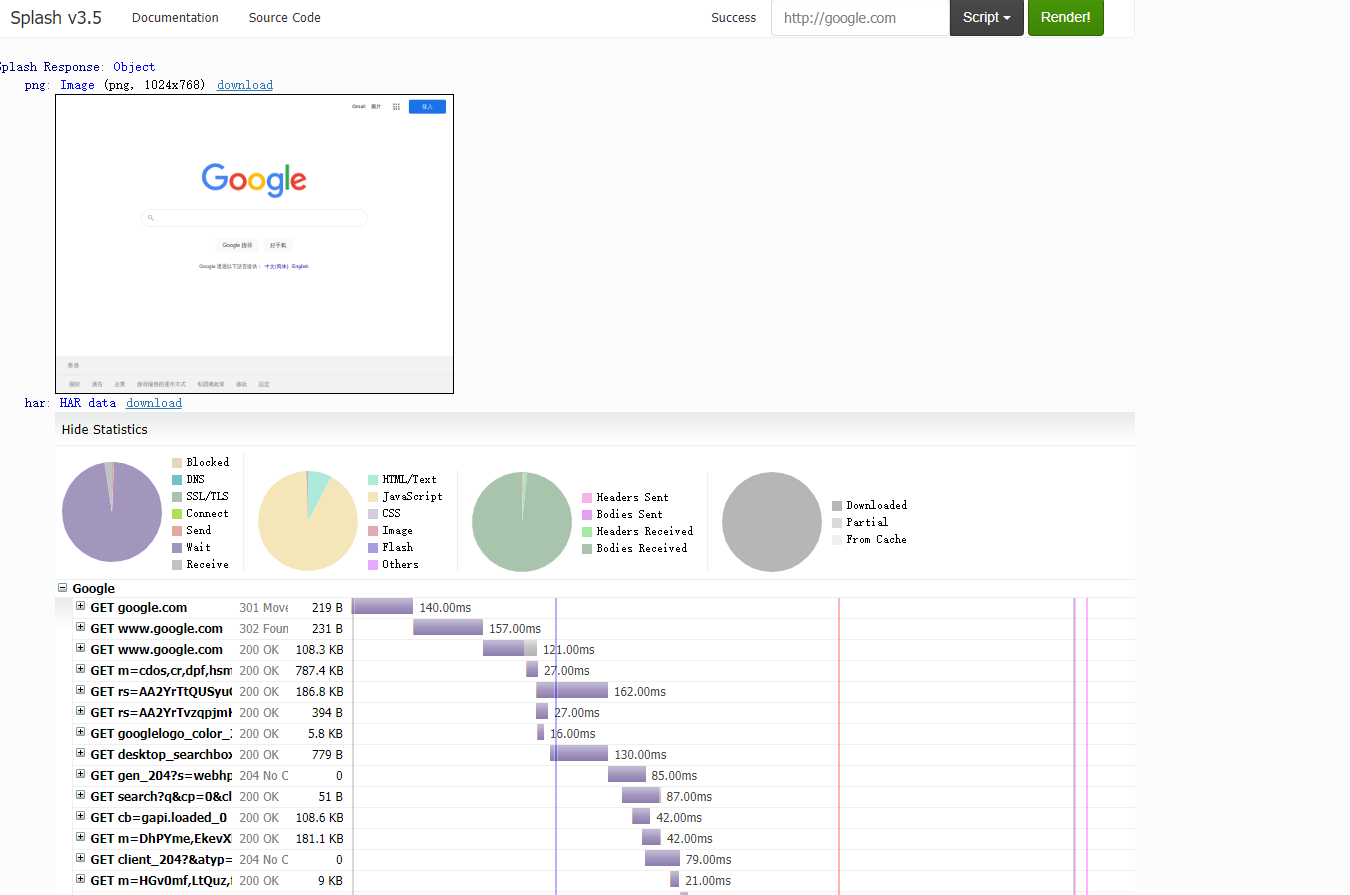The height and width of the screenshot is (895, 1350).
Task: Click the Image legend swatch
Action: click(x=373, y=531)
